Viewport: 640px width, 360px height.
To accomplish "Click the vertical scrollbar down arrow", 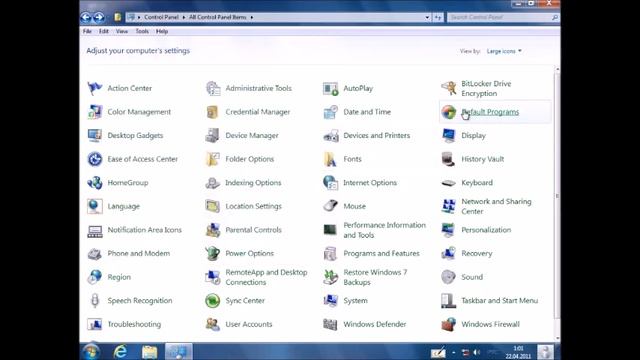I will 557,338.
